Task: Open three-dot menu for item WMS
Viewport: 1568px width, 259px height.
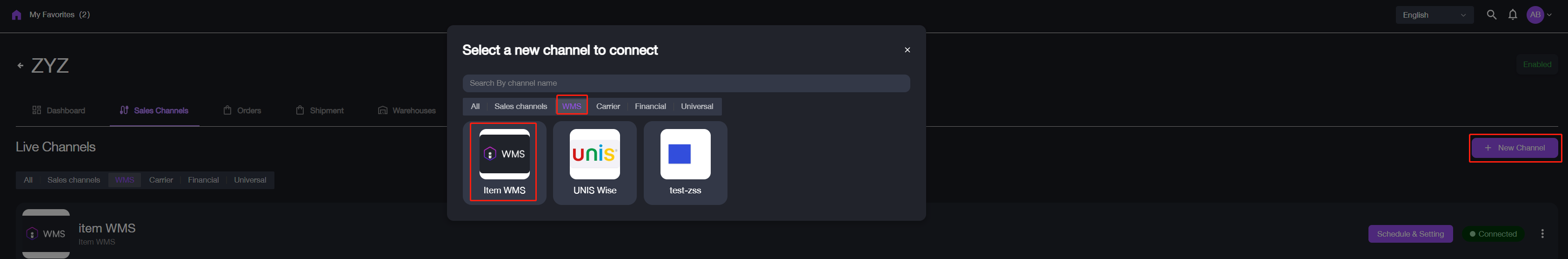Action: 1542,234
